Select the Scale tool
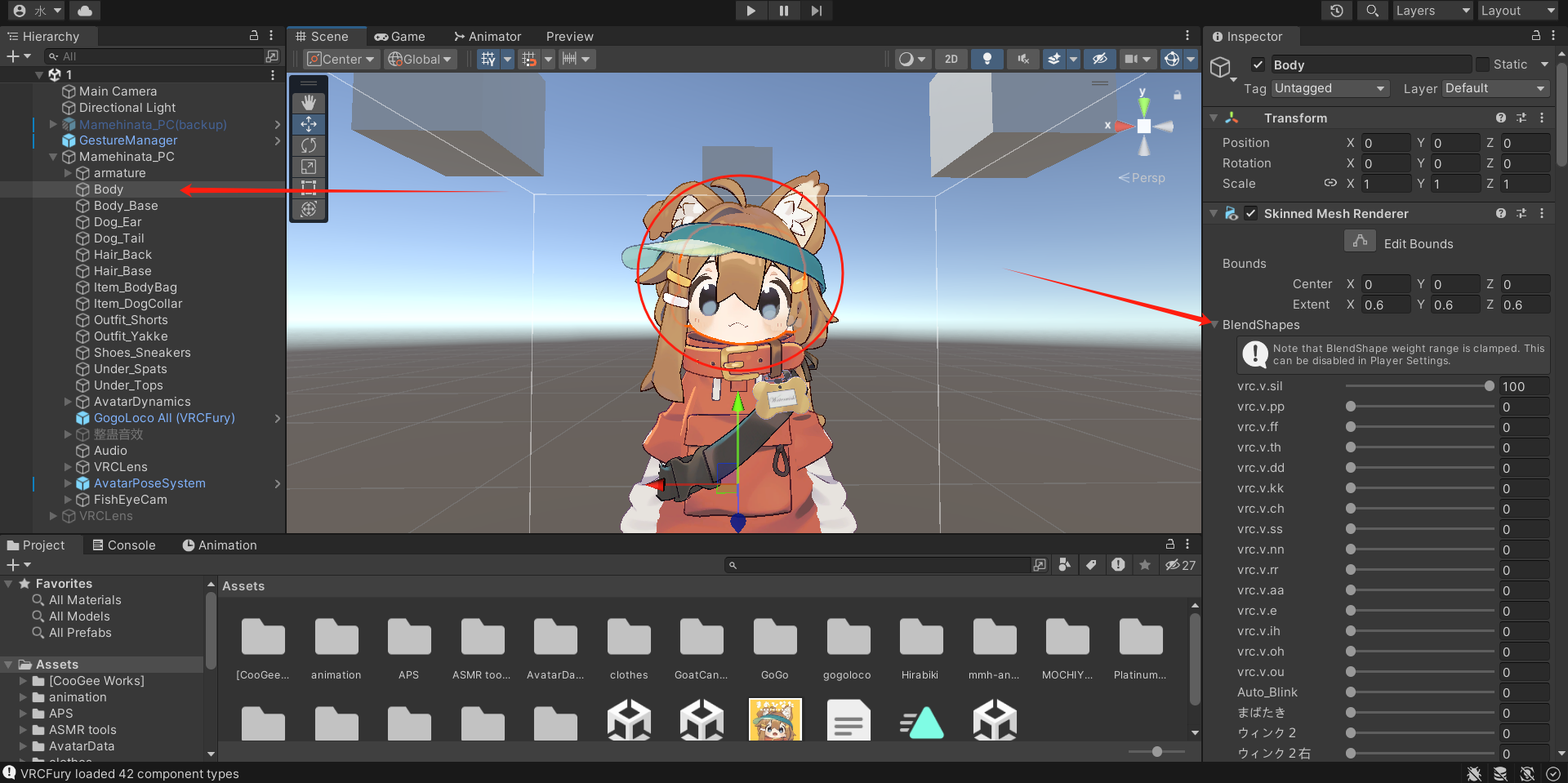This screenshot has height=783, width=1568. click(x=309, y=167)
